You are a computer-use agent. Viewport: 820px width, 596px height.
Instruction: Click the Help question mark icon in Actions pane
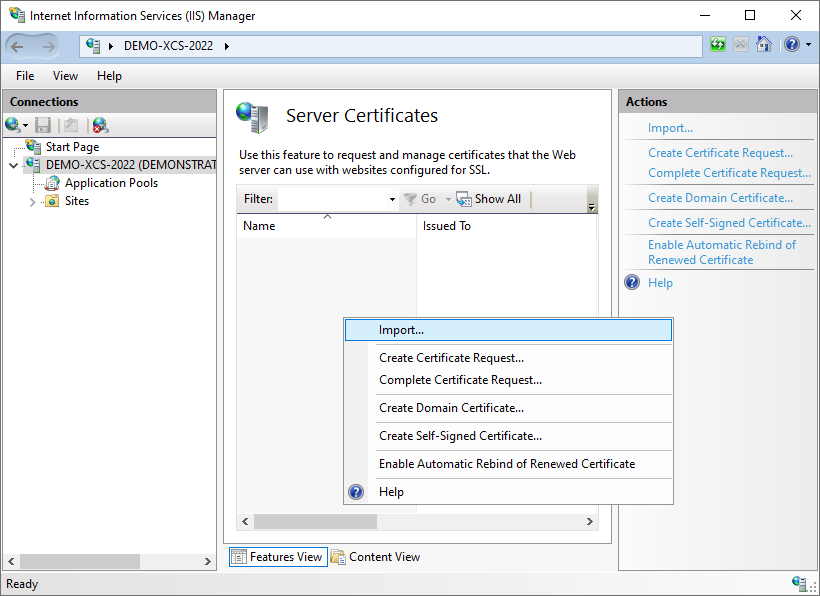point(632,283)
